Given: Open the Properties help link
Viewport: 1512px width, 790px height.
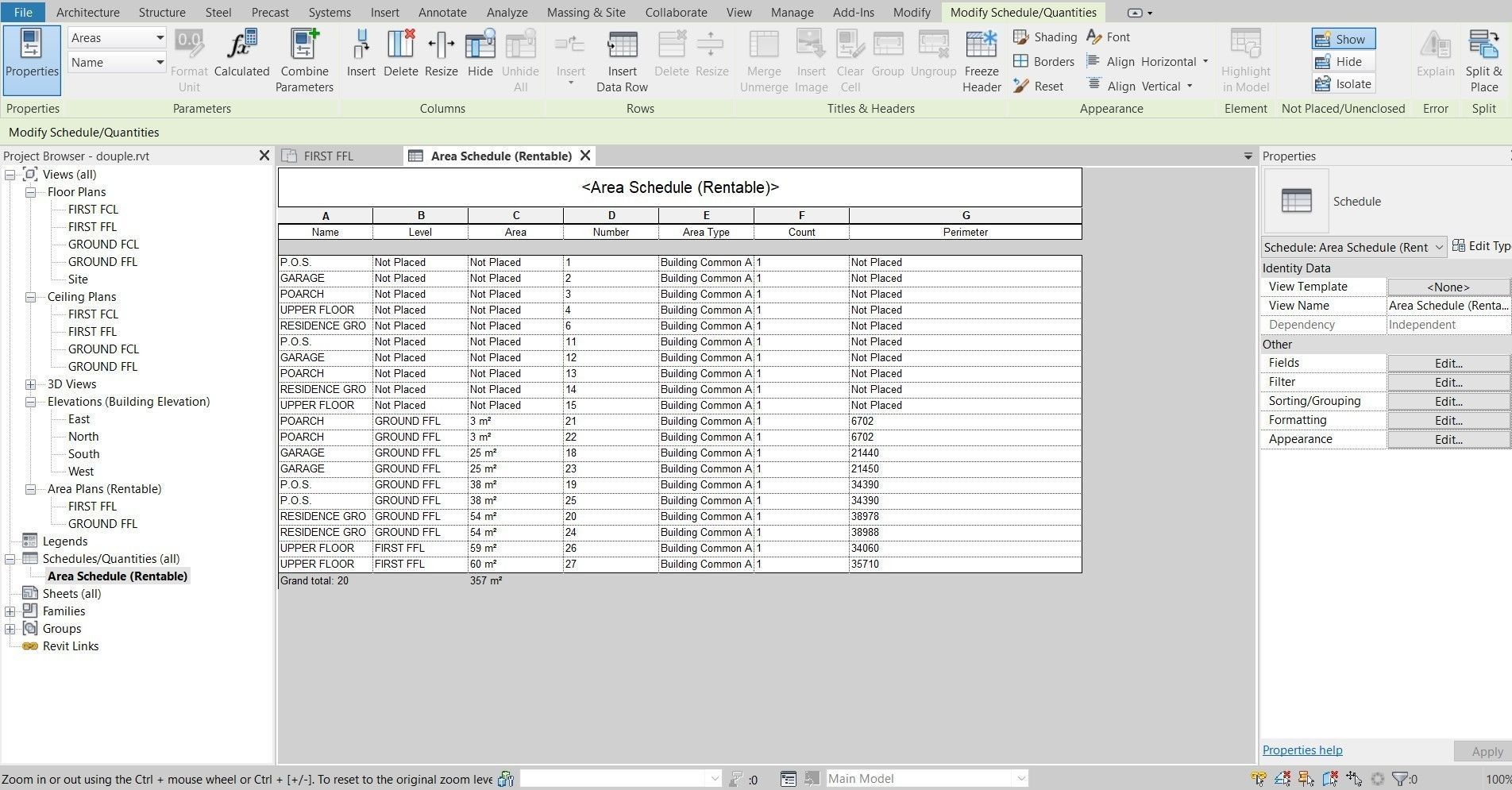Looking at the screenshot, I should 1302,750.
